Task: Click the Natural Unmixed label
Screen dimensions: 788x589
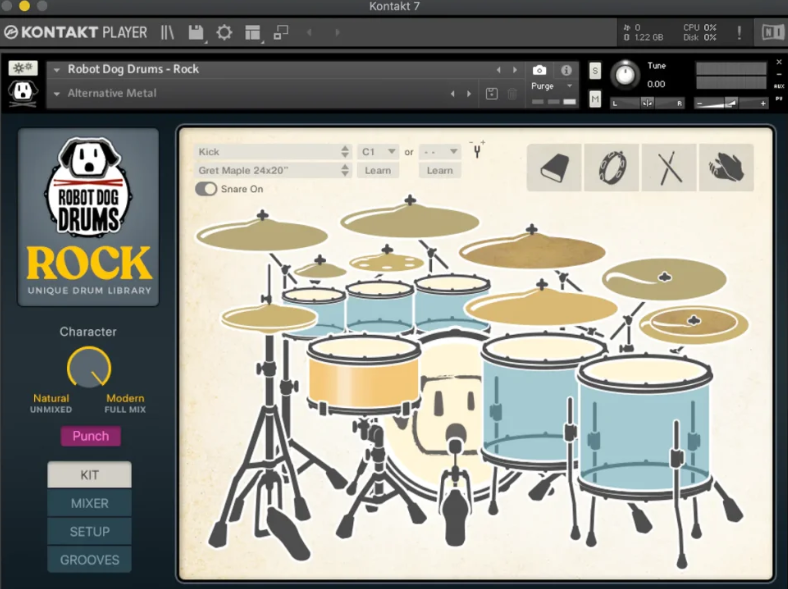Action: pos(51,403)
